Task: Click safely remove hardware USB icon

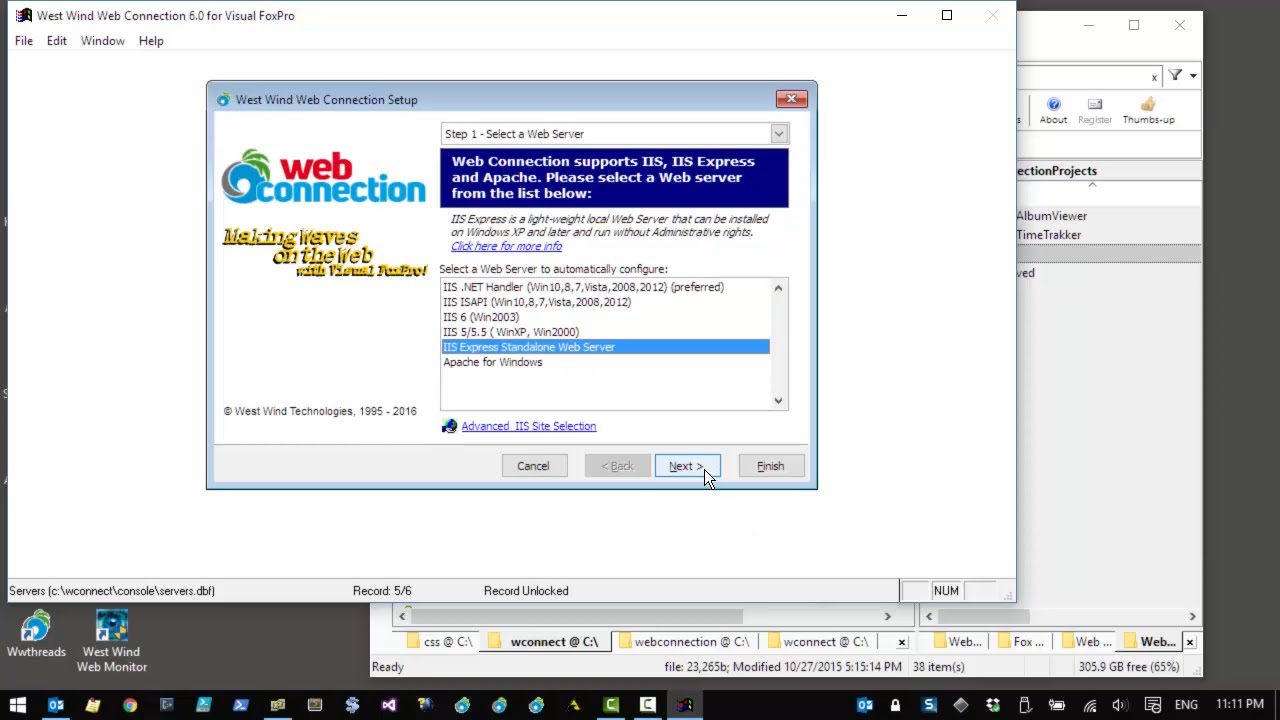Action: point(1024,705)
